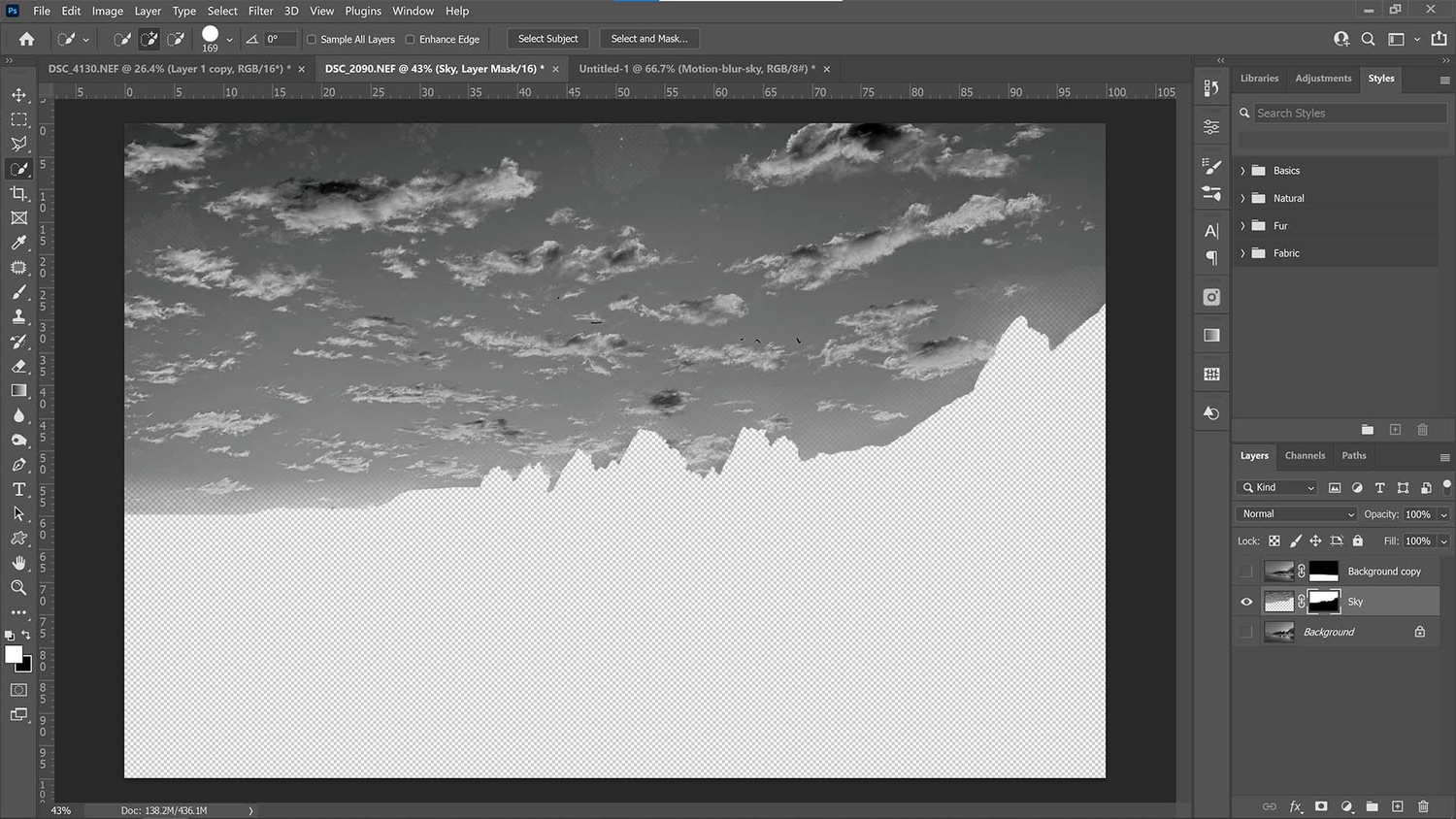
Task: Click the background color swatch
Action: pos(26,667)
